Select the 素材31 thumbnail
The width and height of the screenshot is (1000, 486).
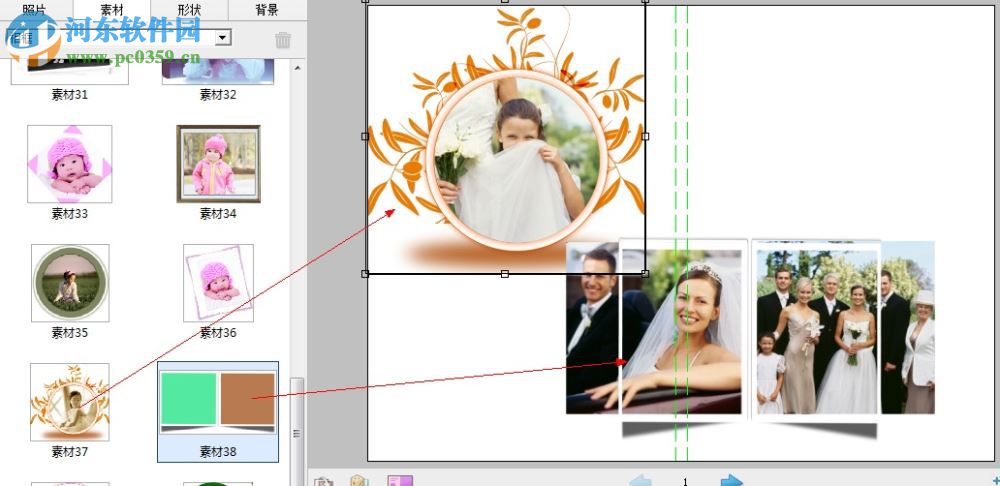(70, 71)
